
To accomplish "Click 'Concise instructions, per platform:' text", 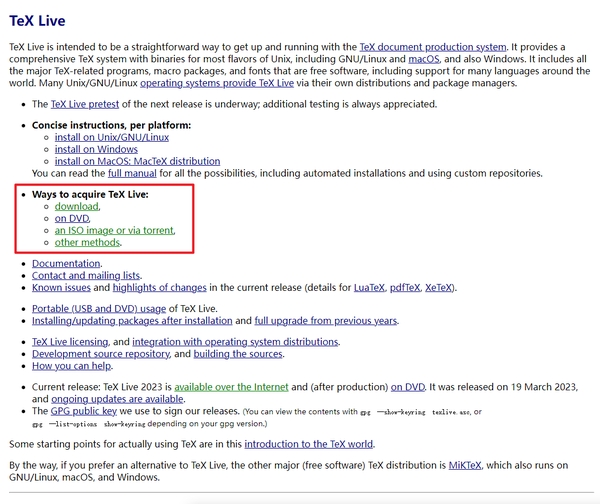I will pos(111,125).
